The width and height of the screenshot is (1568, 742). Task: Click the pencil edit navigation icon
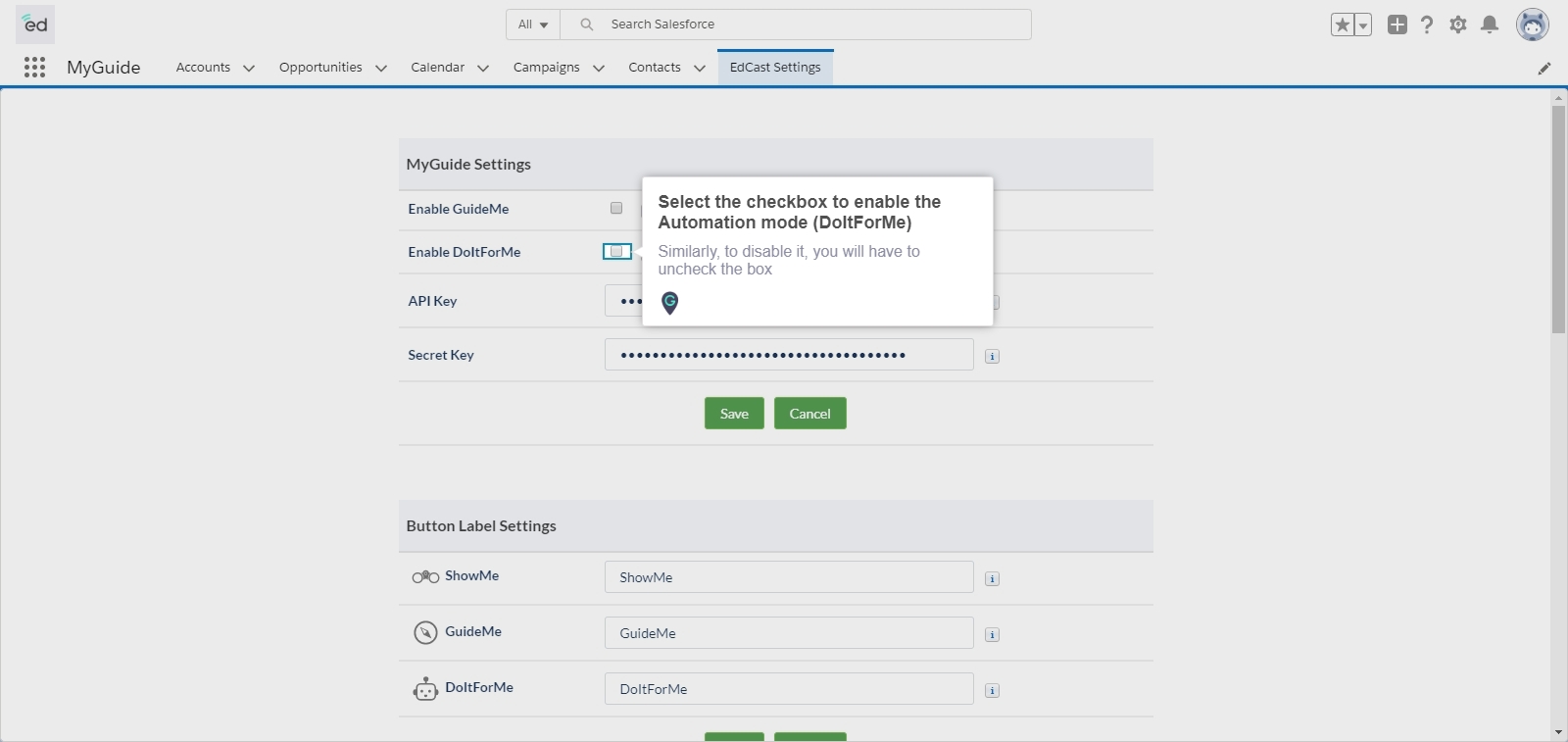tap(1544, 68)
